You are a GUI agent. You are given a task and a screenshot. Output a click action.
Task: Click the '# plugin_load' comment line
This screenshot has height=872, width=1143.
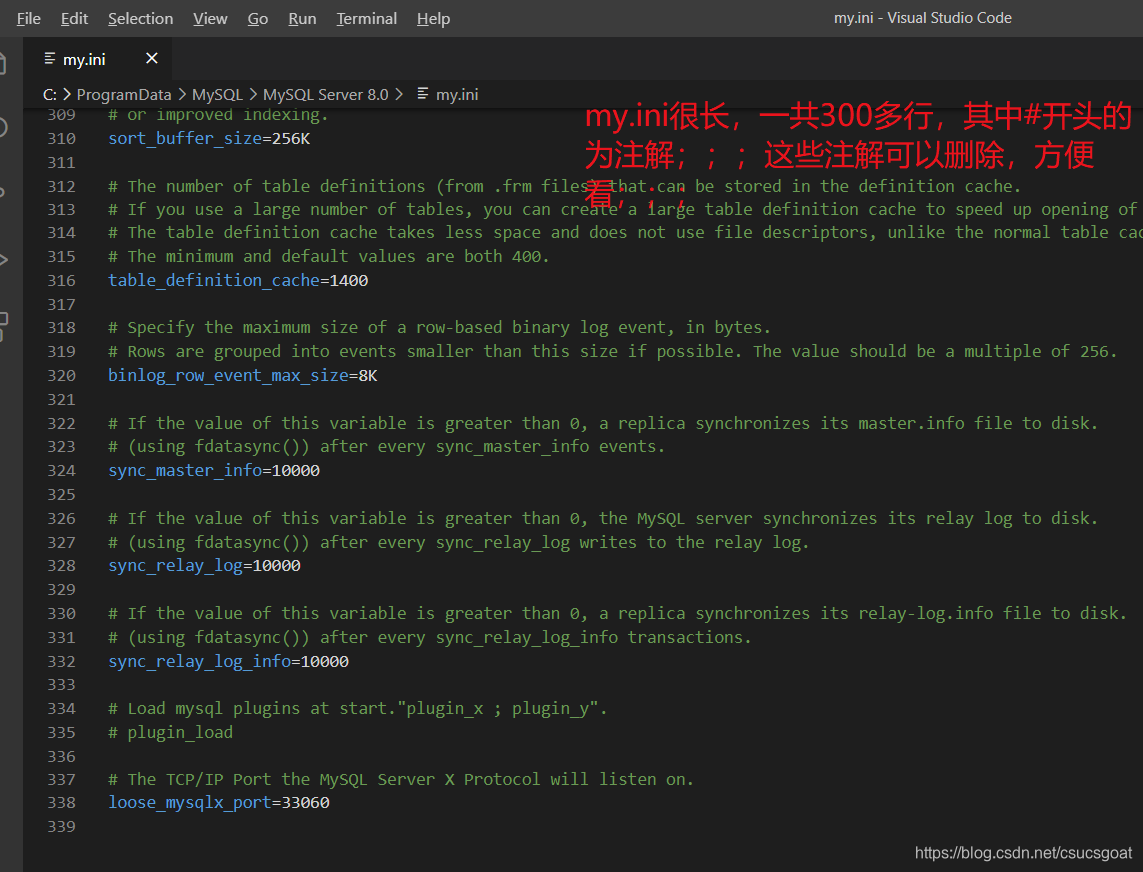coord(171,733)
